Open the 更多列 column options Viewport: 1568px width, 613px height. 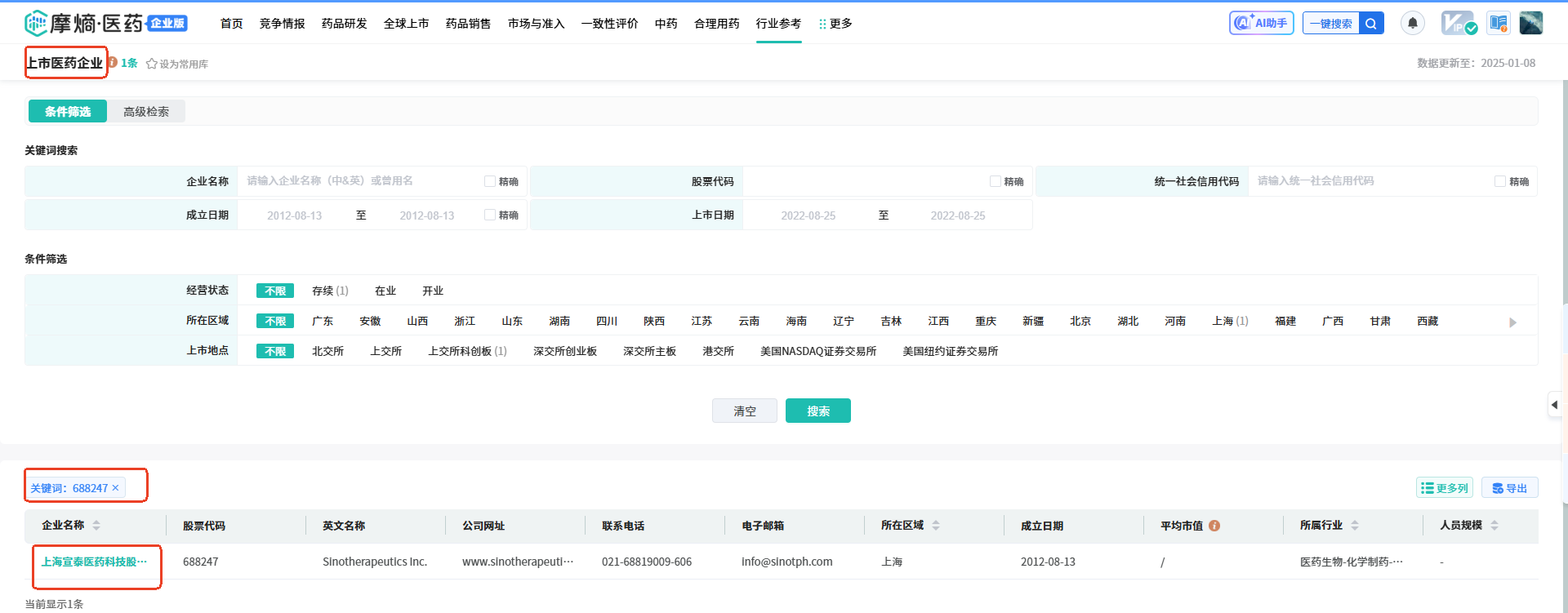pyautogui.click(x=1445, y=487)
